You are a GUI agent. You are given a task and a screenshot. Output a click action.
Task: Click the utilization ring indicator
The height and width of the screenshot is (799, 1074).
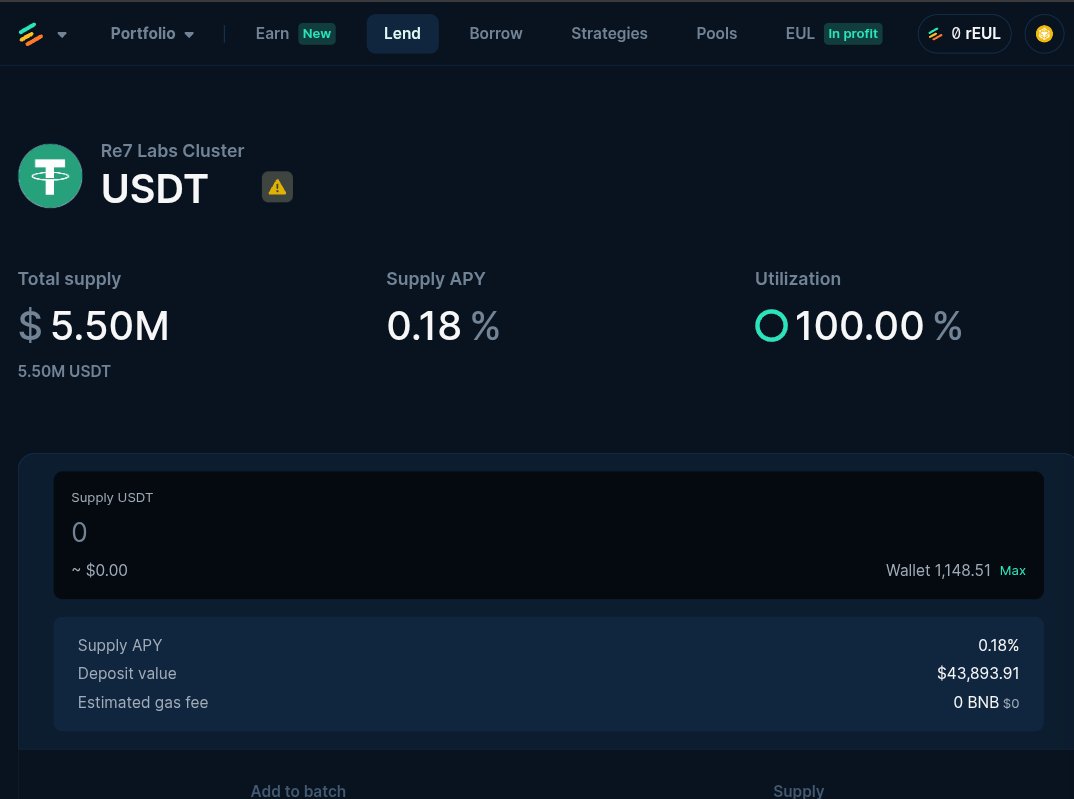pos(771,325)
